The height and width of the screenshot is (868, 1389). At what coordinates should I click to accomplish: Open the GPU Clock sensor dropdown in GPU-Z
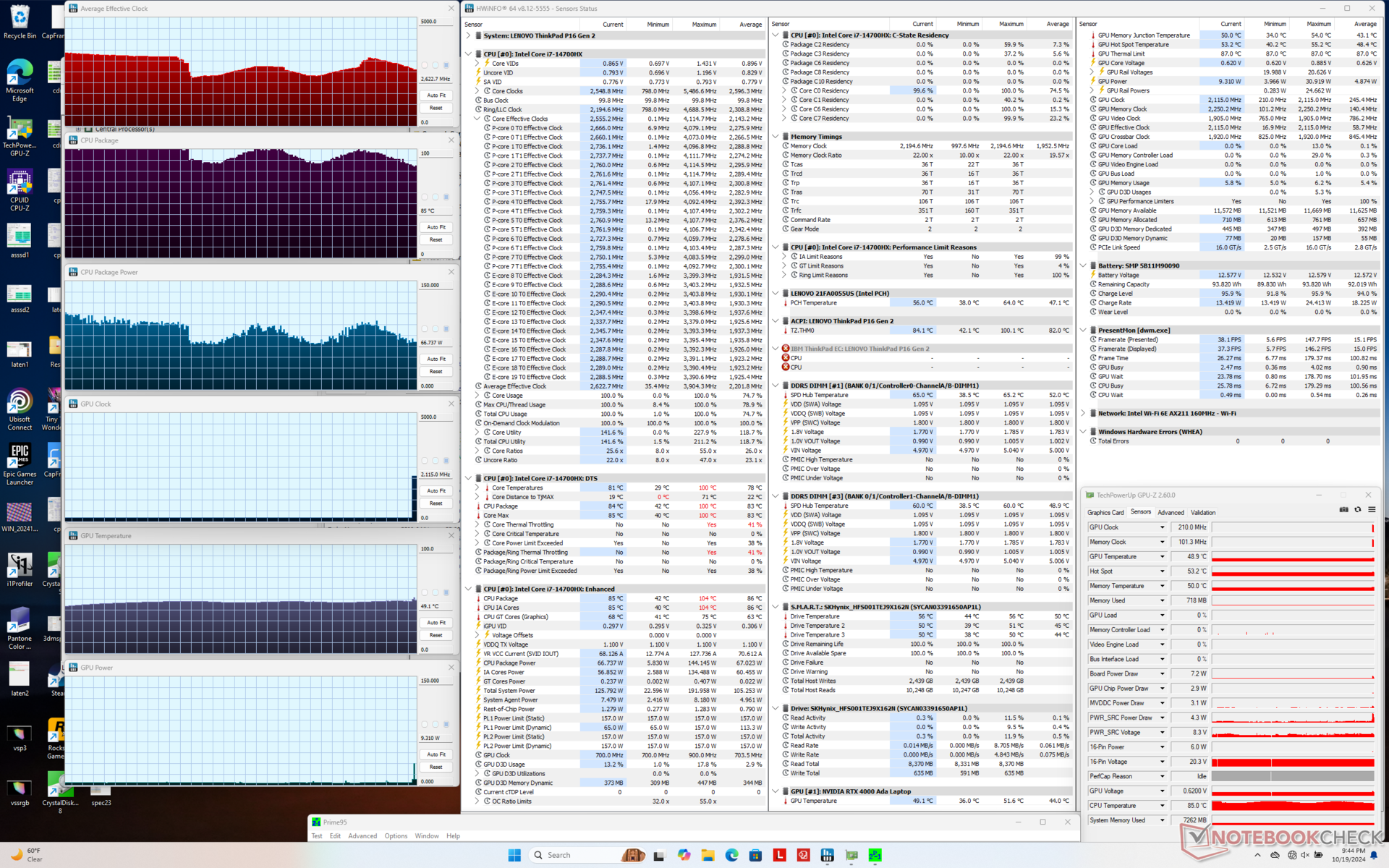[1163, 527]
